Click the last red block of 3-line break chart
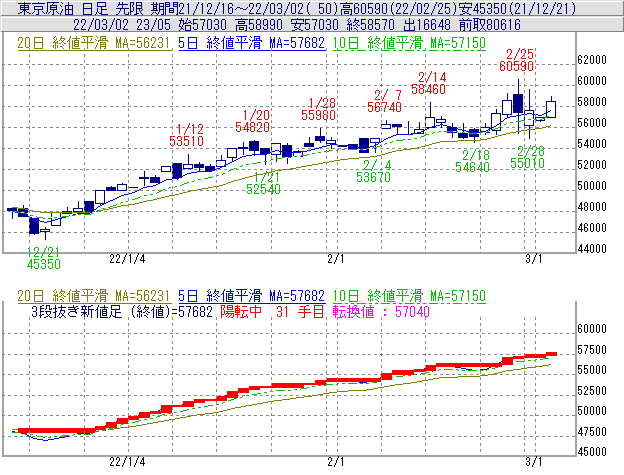The height and width of the screenshot is (475, 624). tap(551, 354)
